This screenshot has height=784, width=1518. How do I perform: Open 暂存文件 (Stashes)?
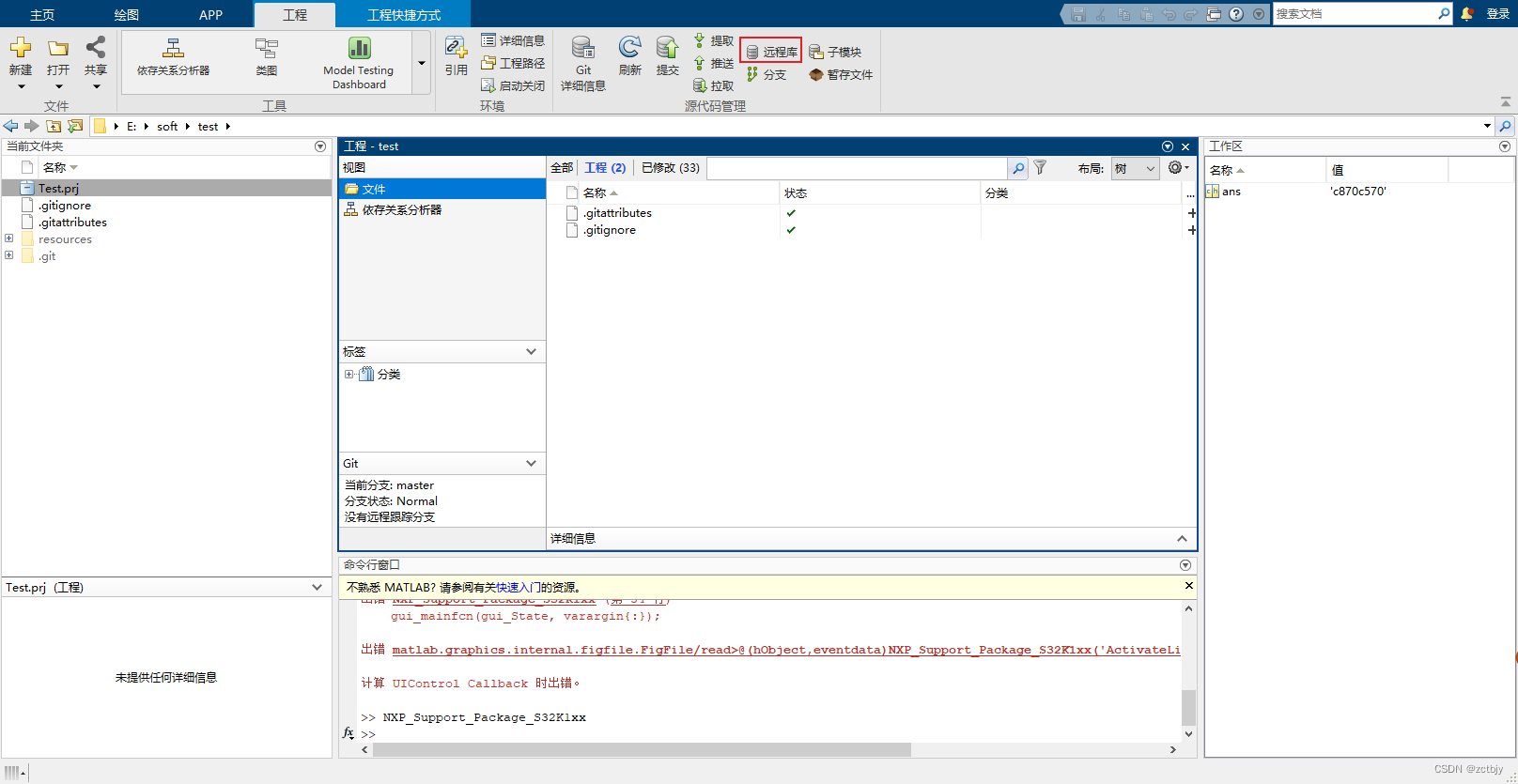point(841,74)
